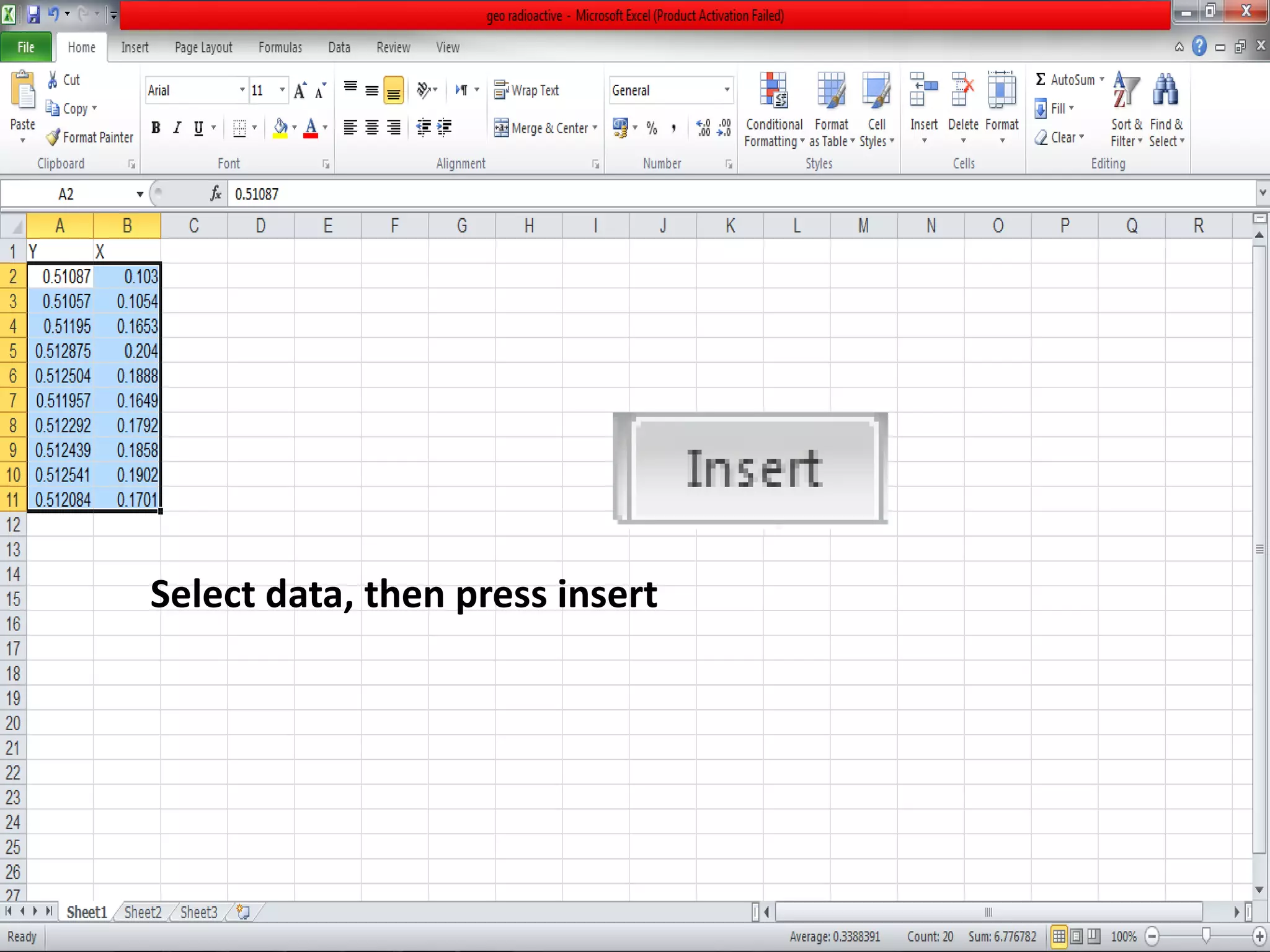Click yellow Fill Color swatch button
Image resolution: width=1270 pixels, height=952 pixels.
pos(280,128)
